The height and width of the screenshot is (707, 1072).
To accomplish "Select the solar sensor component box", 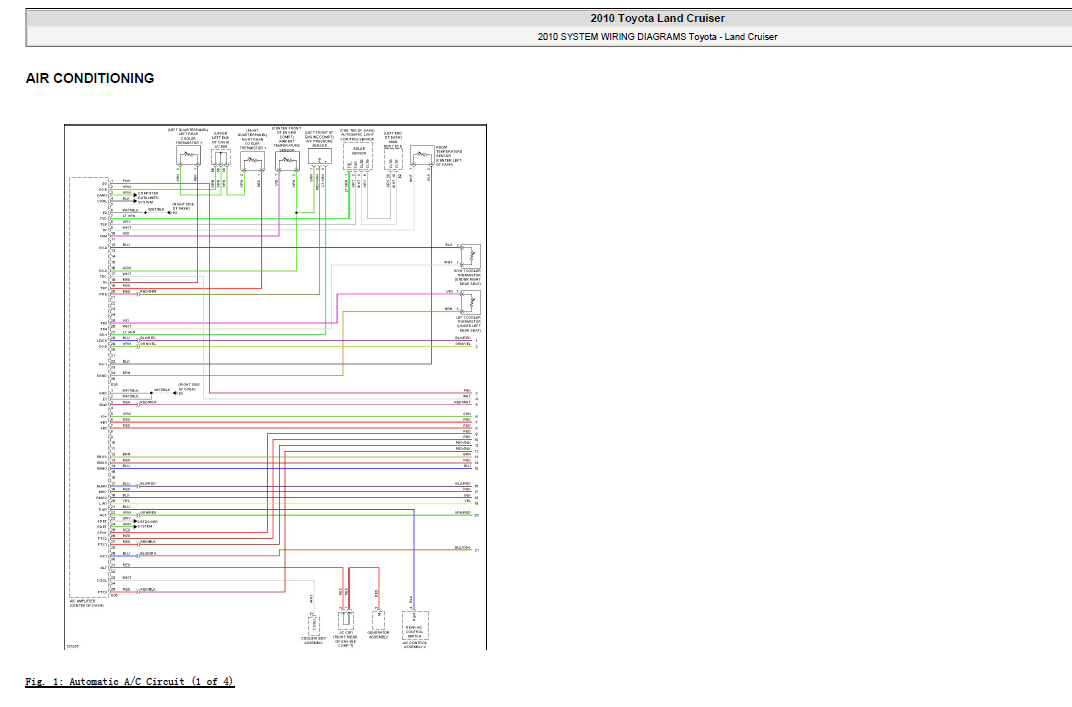I will click(358, 157).
